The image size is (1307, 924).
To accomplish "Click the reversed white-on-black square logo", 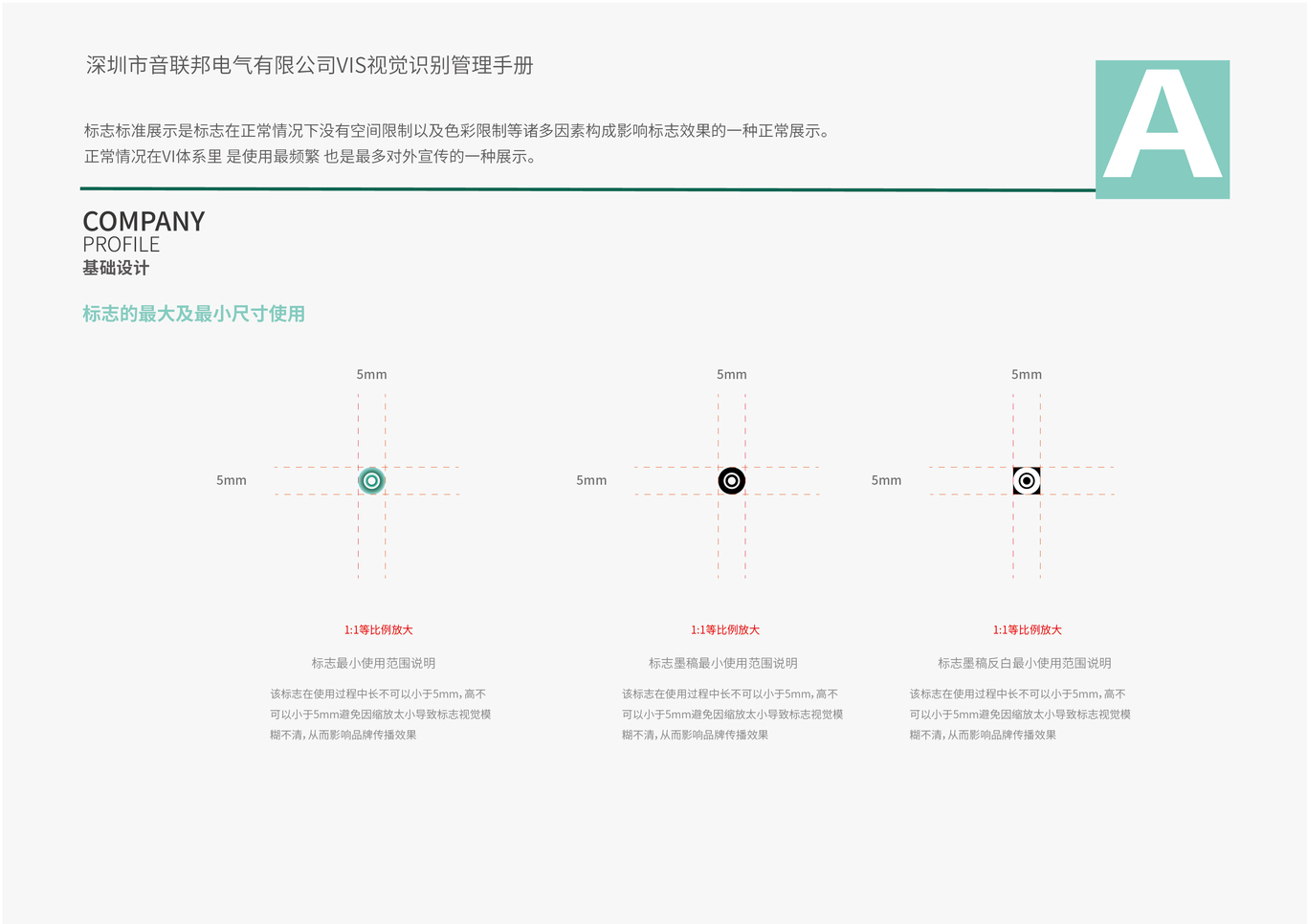I will coord(1027,481).
